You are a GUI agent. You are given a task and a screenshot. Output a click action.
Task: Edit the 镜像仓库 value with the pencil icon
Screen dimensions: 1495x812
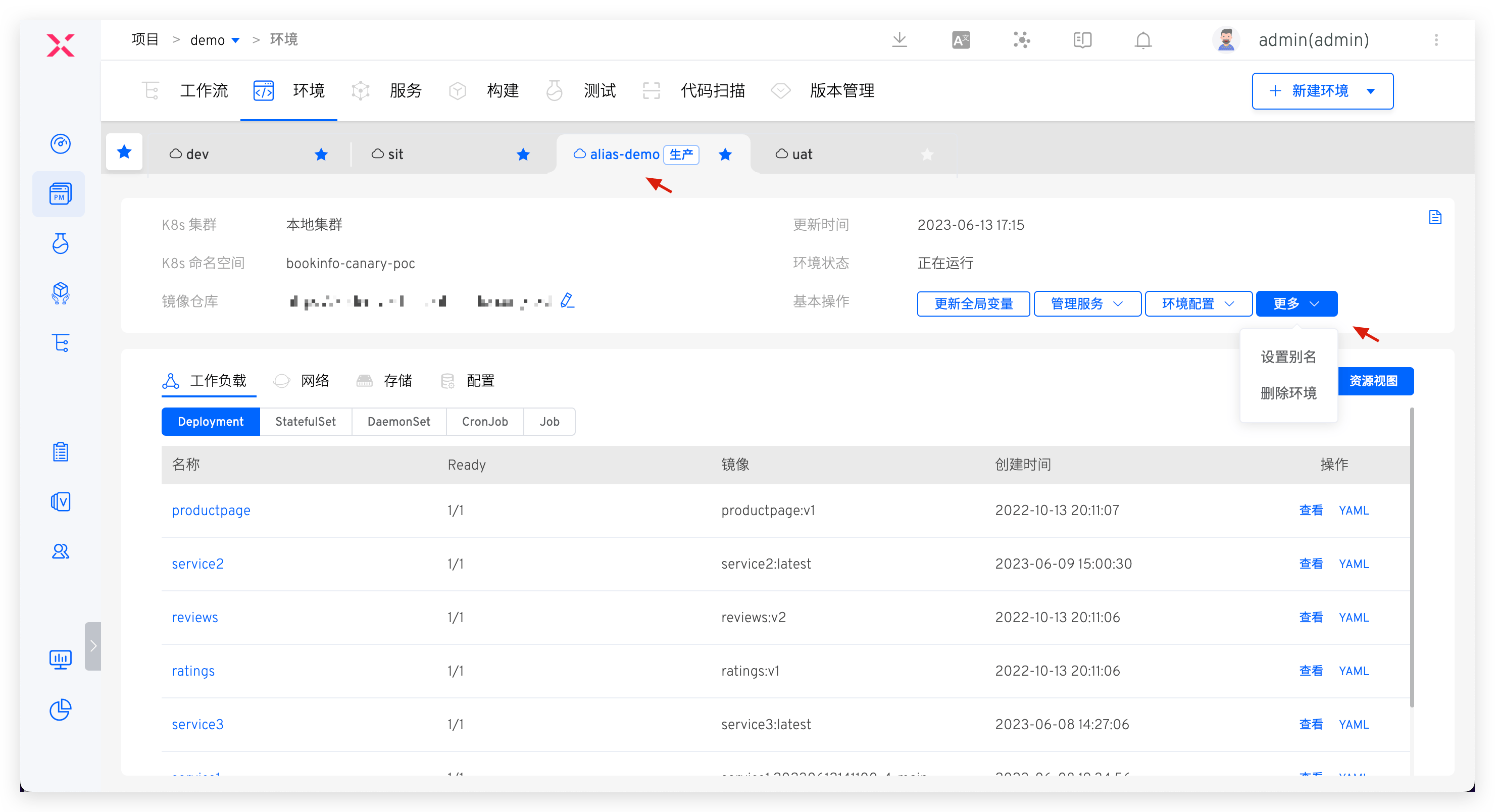[x=567, y=300]
